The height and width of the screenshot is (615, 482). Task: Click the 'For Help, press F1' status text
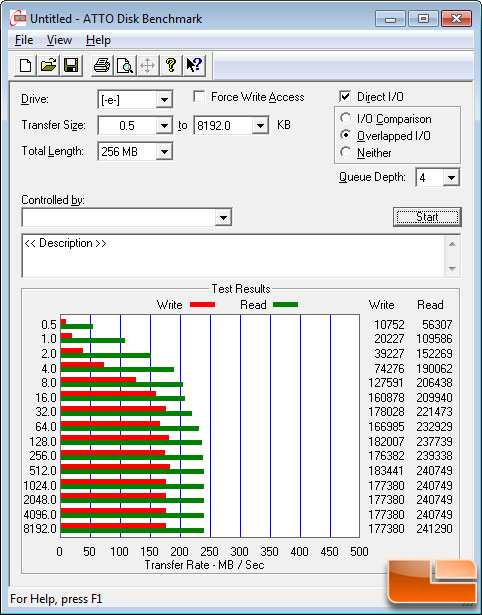[56, 599]
